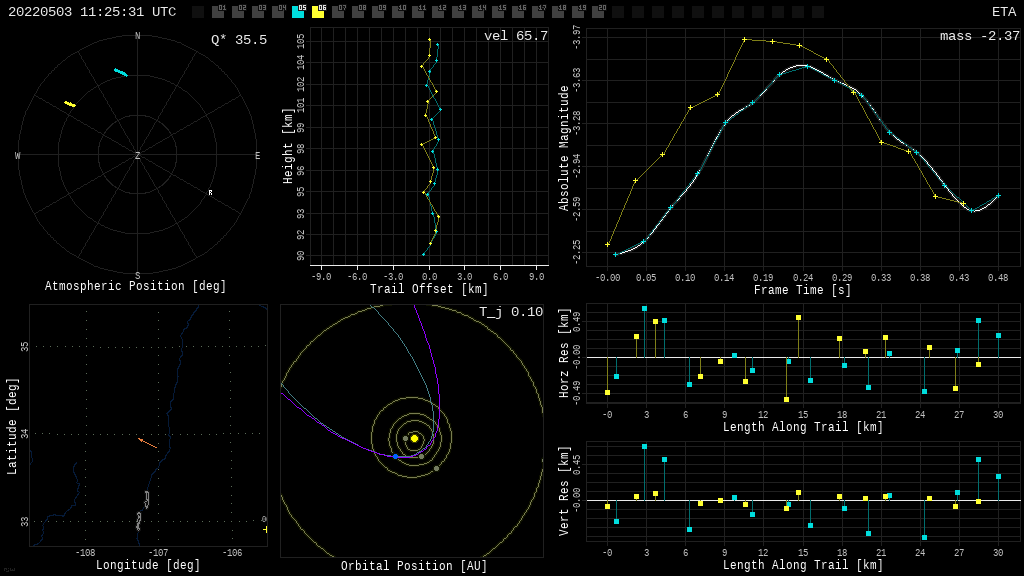This screenshot has height=576, width=1024.
Task: Click the cyan meteor track on sky plot
Action: 121,72
